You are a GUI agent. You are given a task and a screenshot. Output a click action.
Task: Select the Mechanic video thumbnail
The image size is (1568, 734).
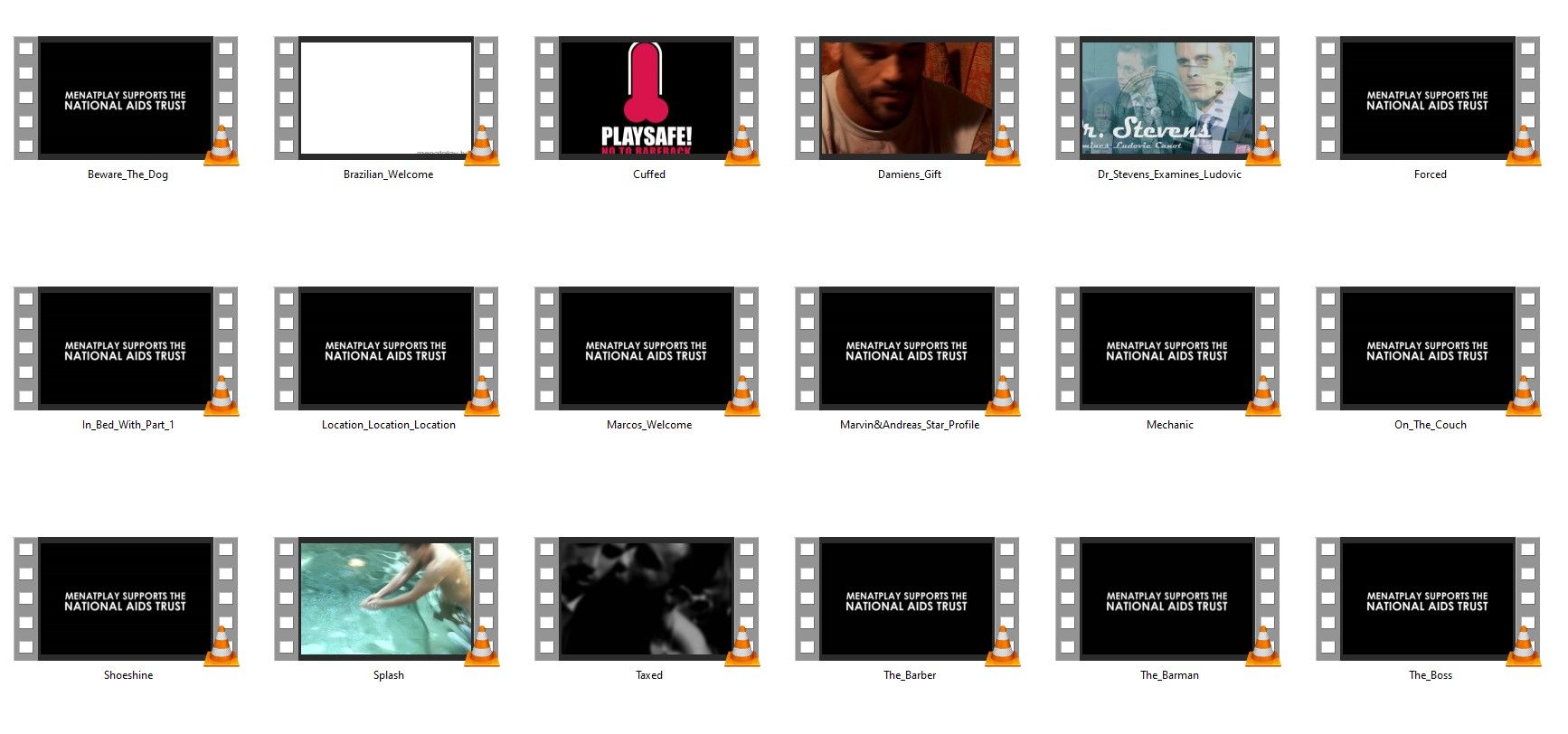[1167, 348]
